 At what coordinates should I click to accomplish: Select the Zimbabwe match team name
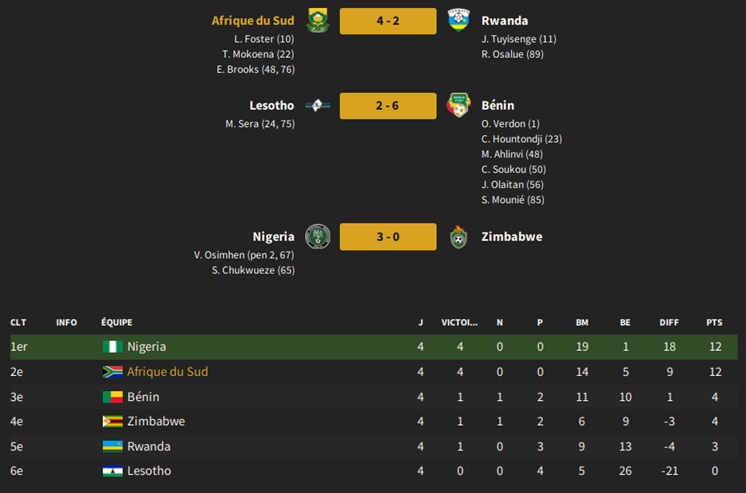pyautogui.click(x=511, y=237)
